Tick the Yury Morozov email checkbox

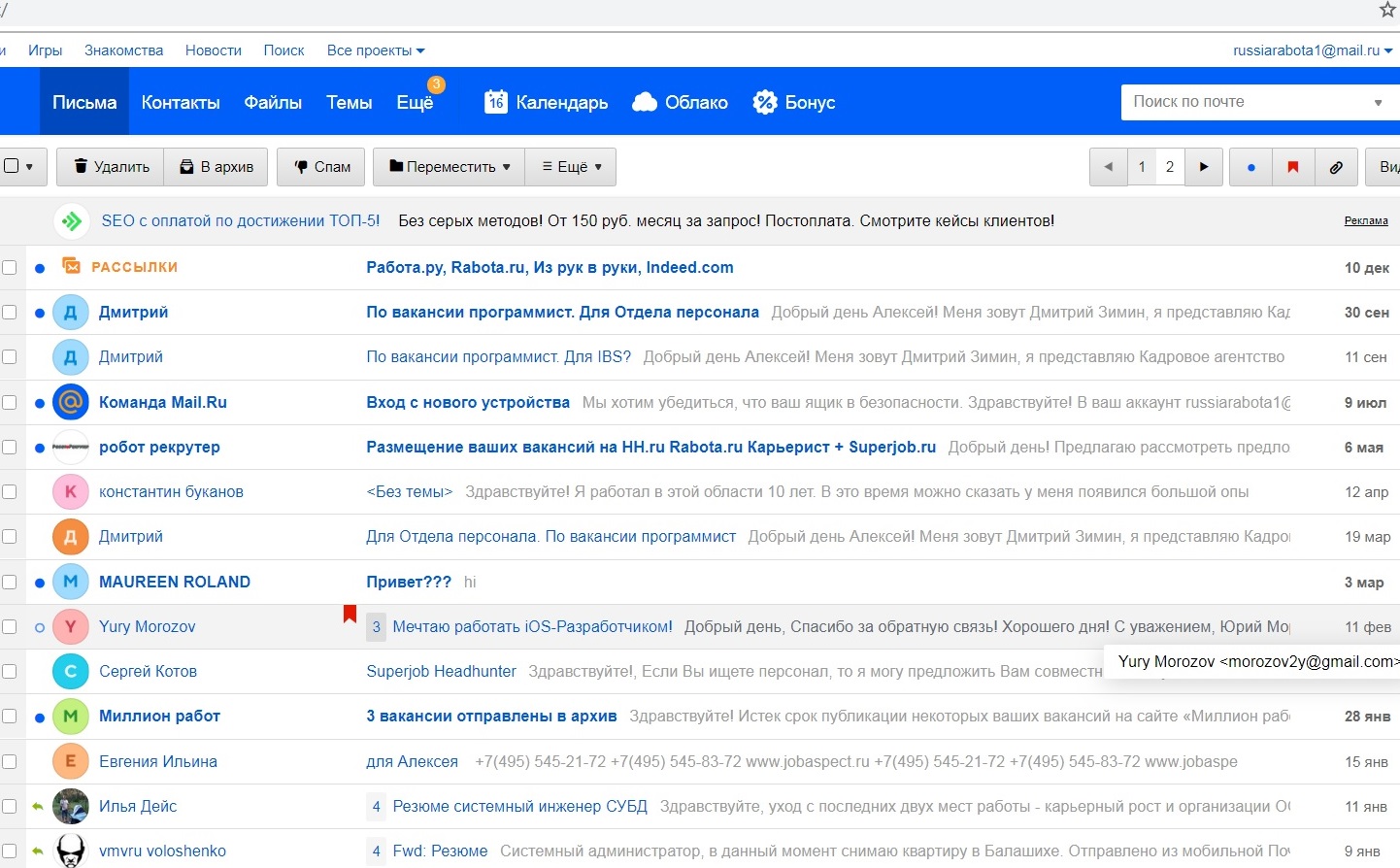pyautogui.click(x=10, y=626)
